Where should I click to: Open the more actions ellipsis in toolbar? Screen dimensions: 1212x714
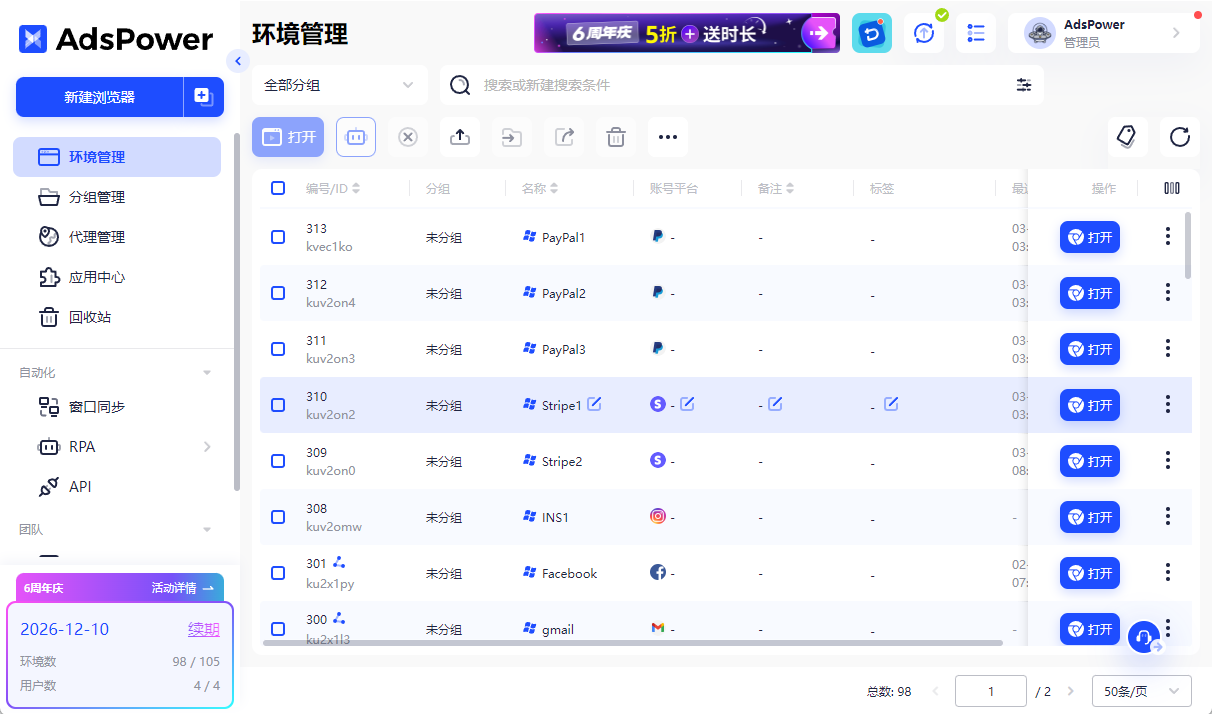pos(668,137)
